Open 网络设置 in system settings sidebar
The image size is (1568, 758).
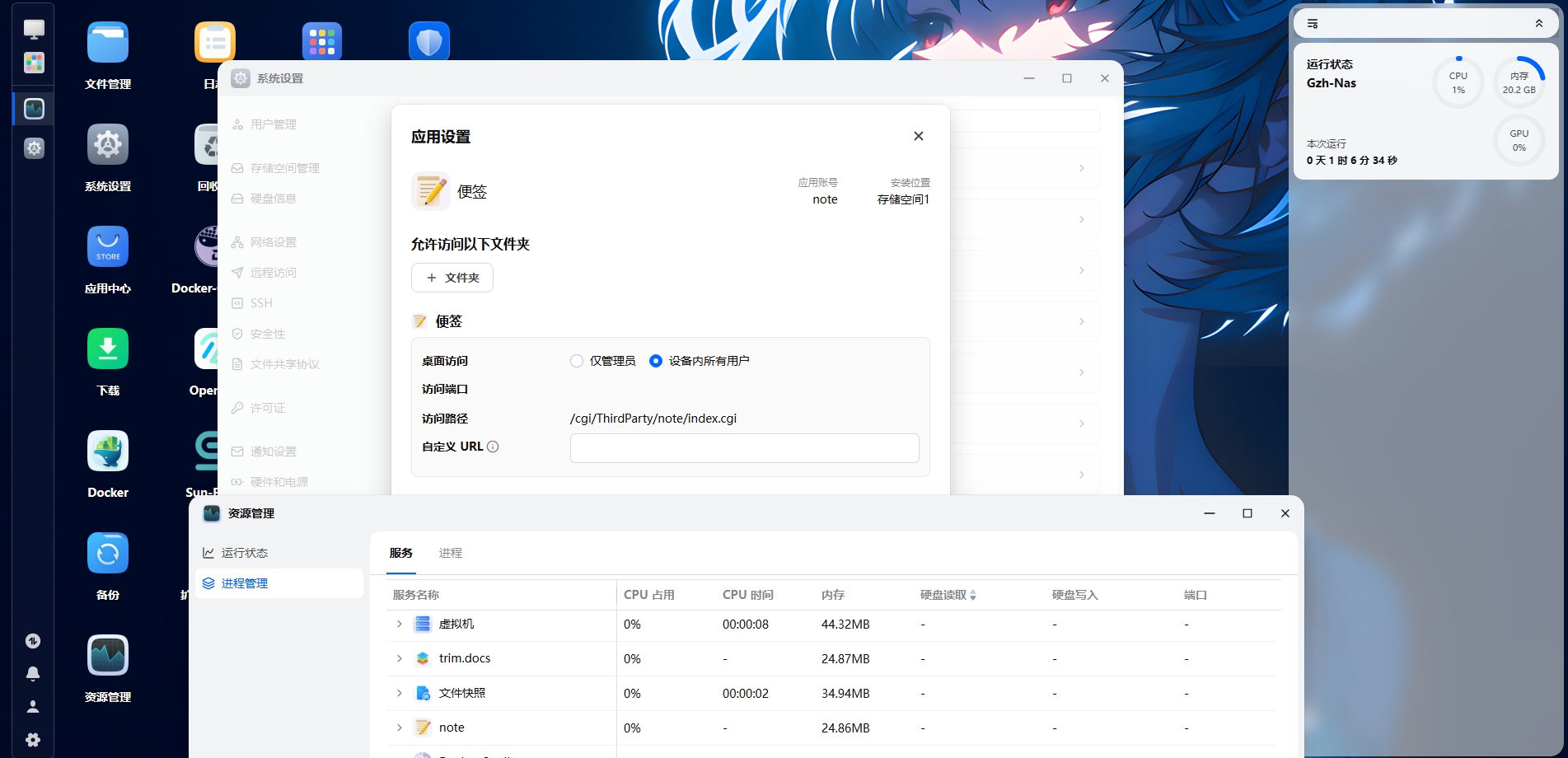point(274,241)
